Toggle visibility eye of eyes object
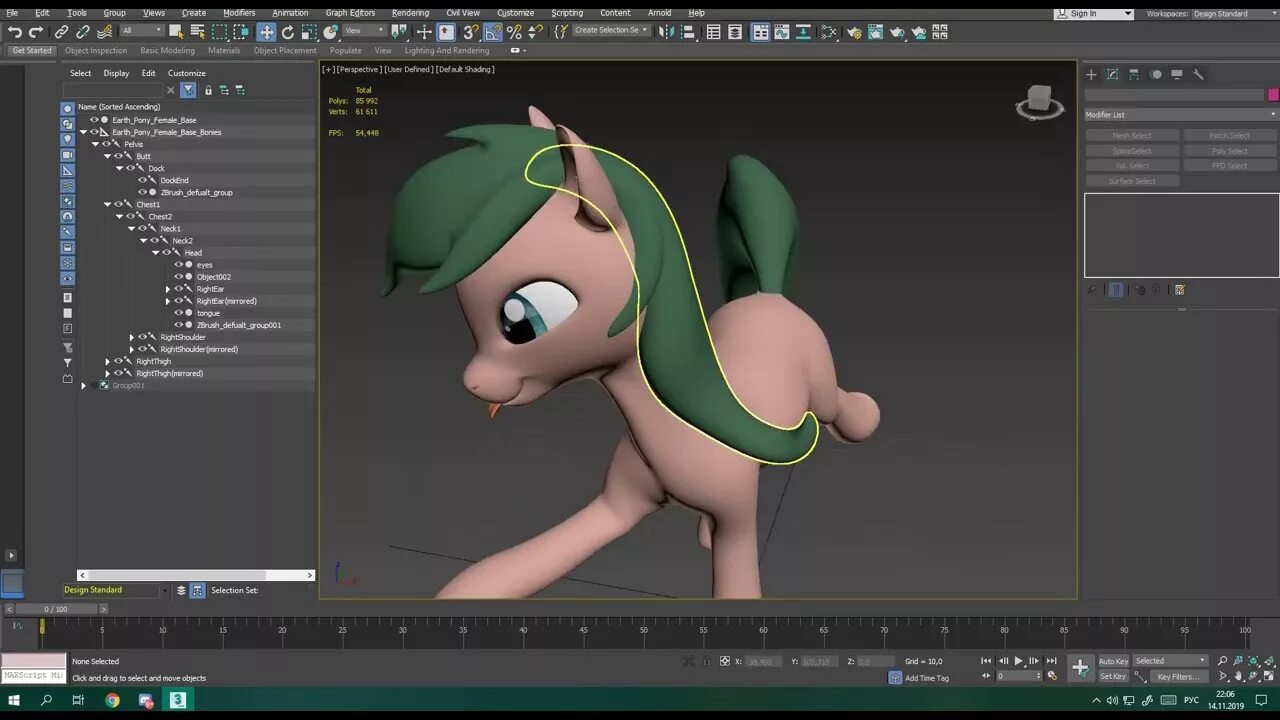1280x720 pixels. [x=178, y=265]
